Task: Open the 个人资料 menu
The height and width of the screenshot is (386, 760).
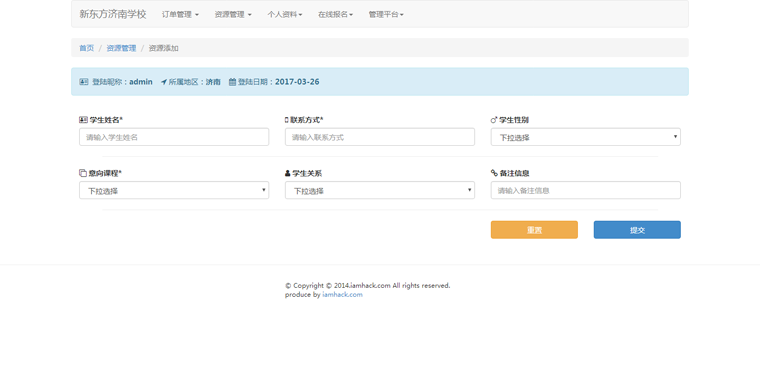Action: tap(285, 15)
